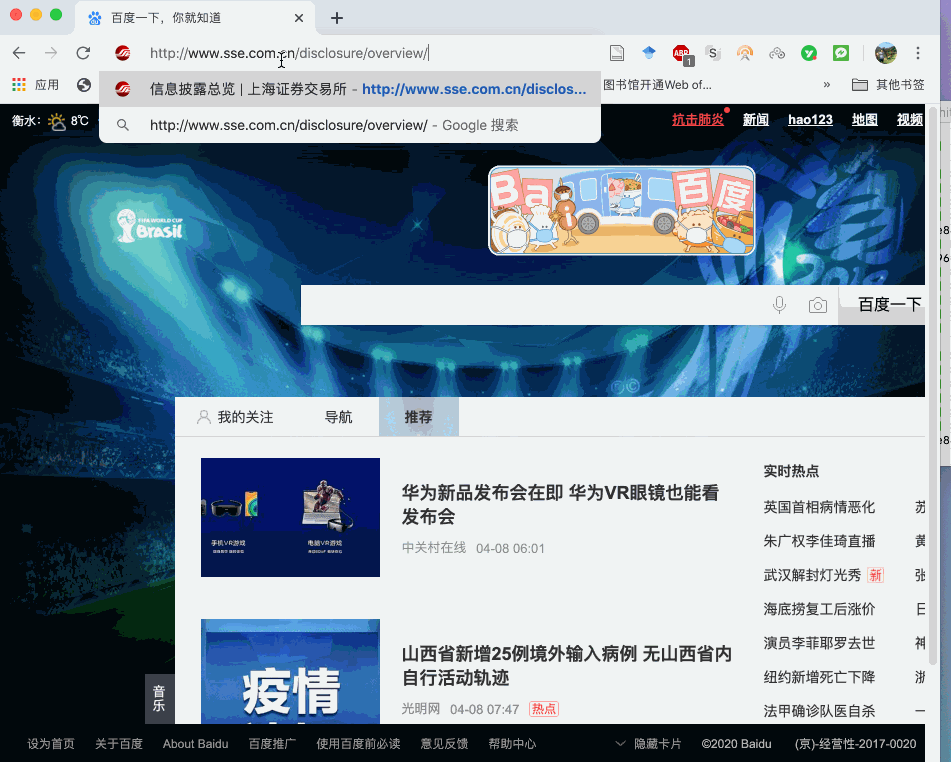Open hot topic 英国首相病情恶化
Image resolution: width=951 pixels, height=762 pixels.
pyautogui.click(x=819, y=507)
